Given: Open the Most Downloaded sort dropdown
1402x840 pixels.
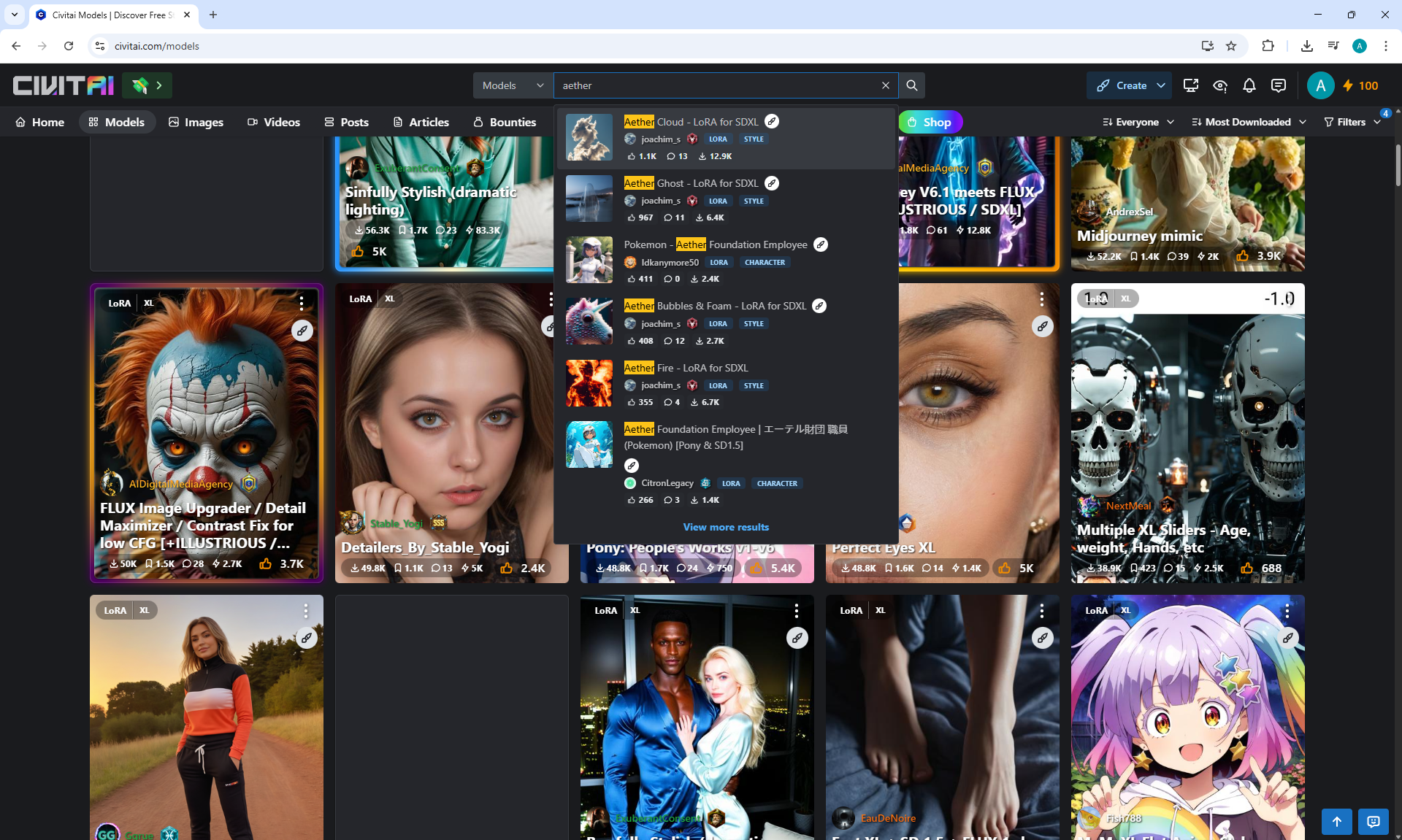Looking at the screenshot, I should coord(1249,122).
